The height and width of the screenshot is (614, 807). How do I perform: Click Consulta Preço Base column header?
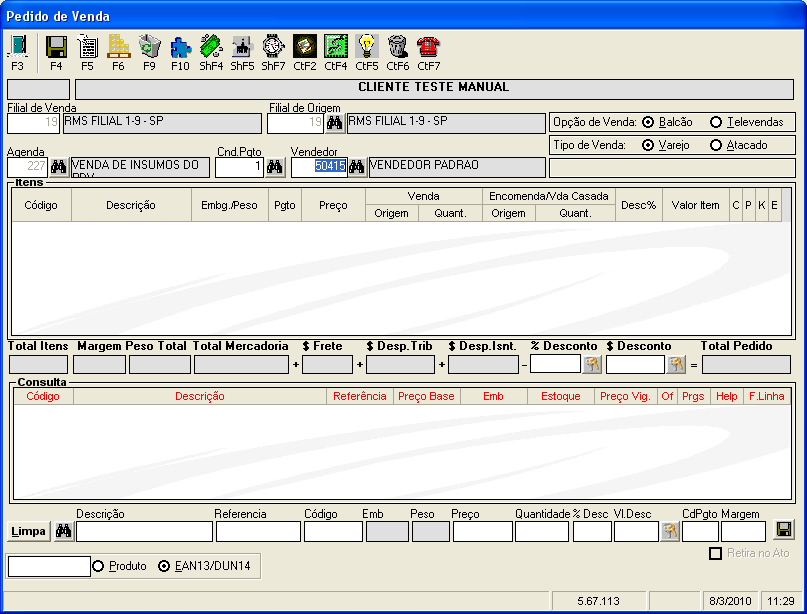426,396
